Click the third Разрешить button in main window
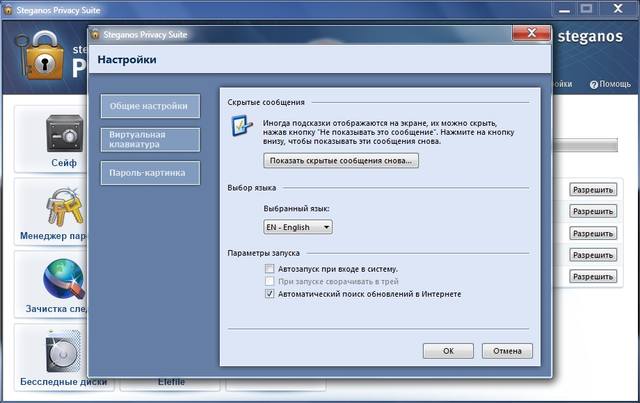The image size is (640, 403). [593, 234]
